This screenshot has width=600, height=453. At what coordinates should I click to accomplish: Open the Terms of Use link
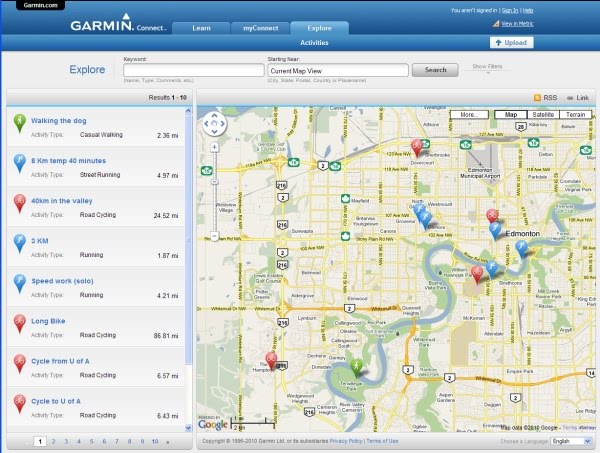click(x=382, y=441)
